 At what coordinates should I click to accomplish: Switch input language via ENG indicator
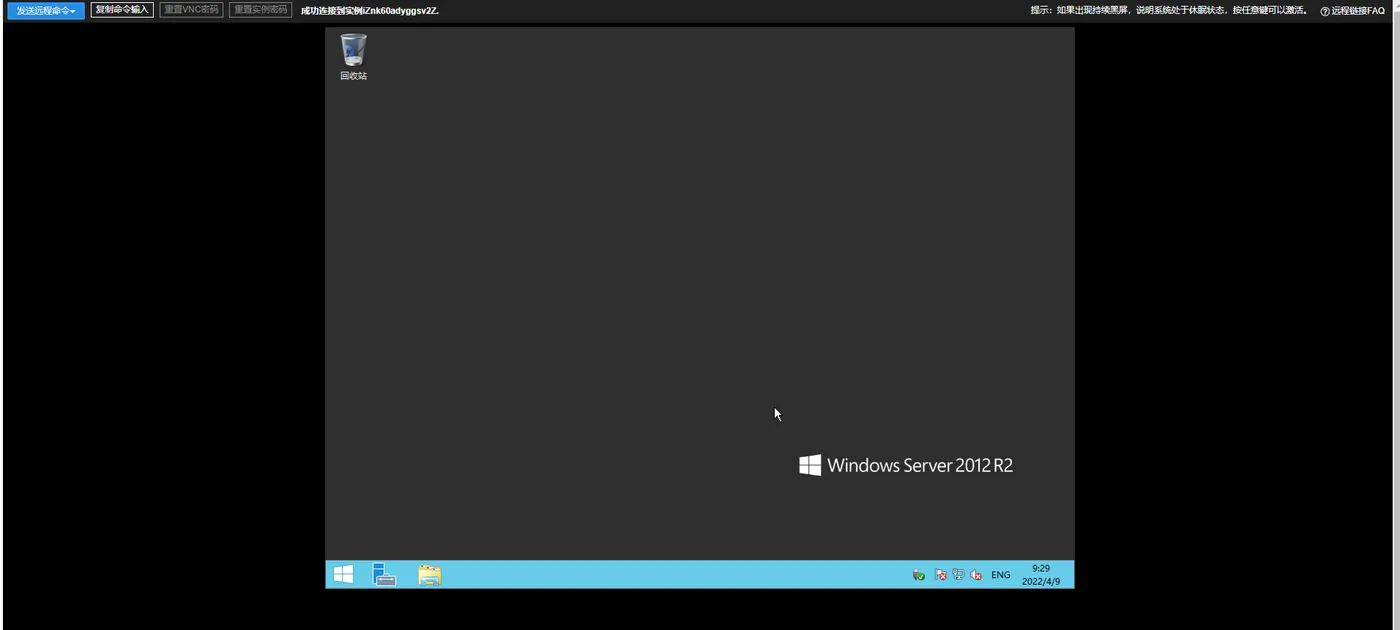click(1001, 575)
